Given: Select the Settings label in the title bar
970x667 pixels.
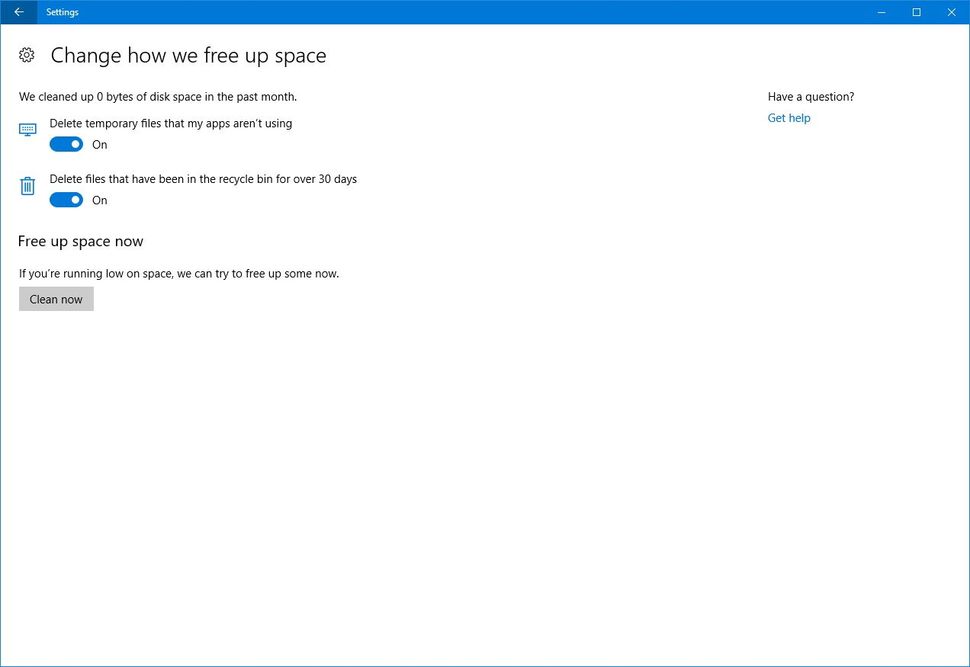Looking at the screenshot, I should [62, 12].
